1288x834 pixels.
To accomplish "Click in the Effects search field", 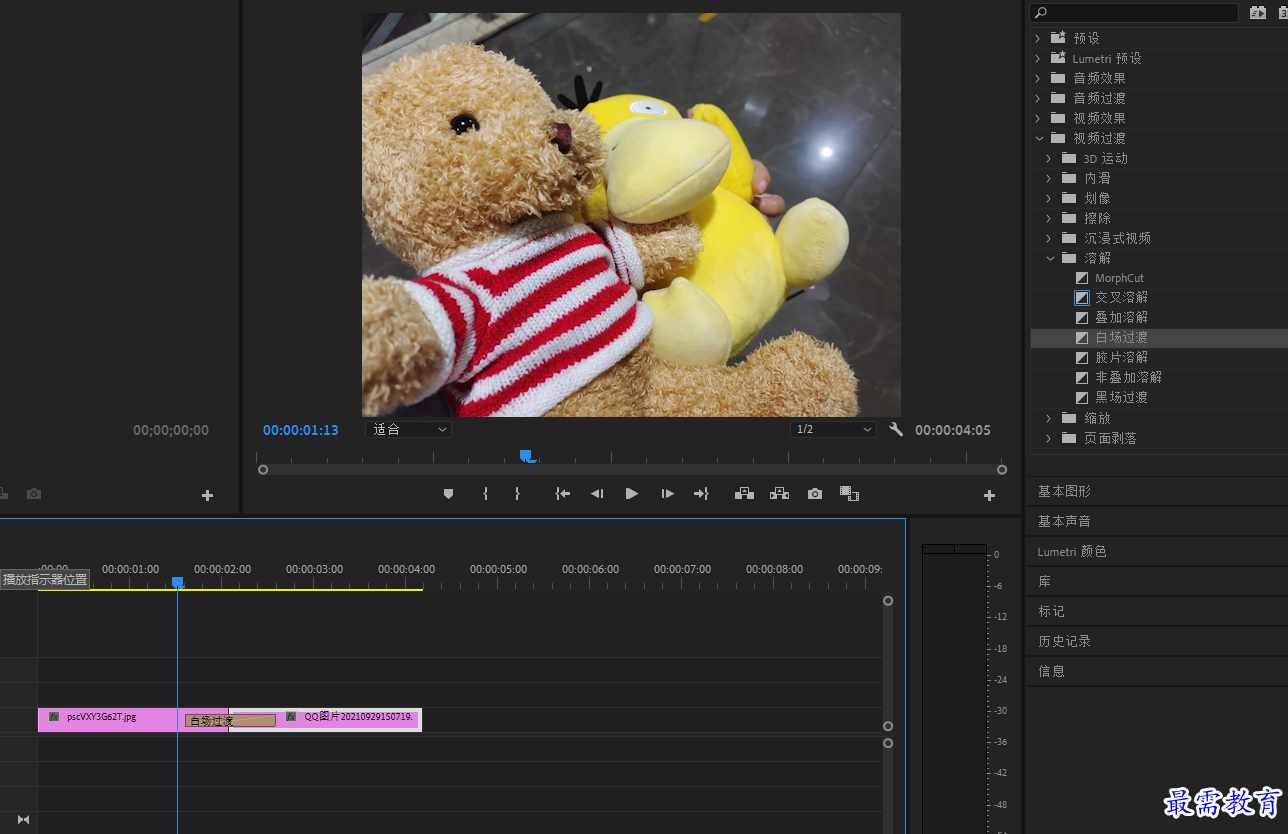I will [1134, 13].
